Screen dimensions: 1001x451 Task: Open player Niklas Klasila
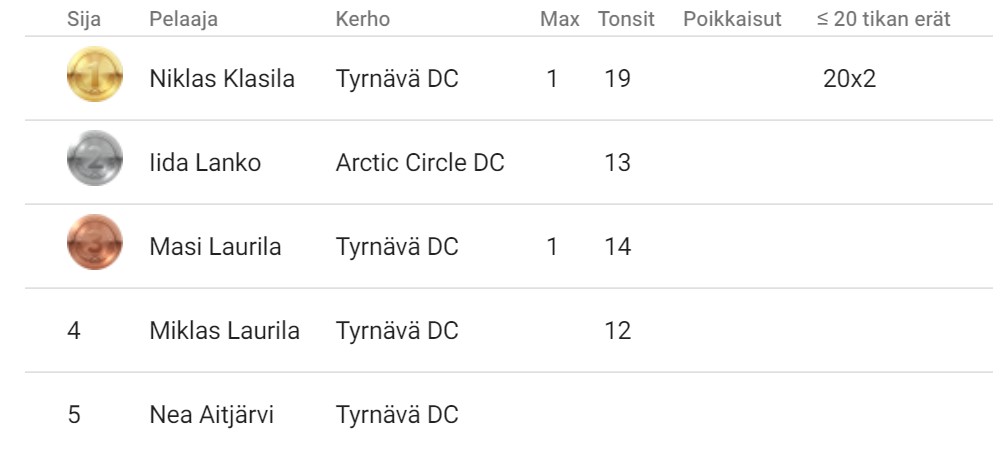point(222,79)
